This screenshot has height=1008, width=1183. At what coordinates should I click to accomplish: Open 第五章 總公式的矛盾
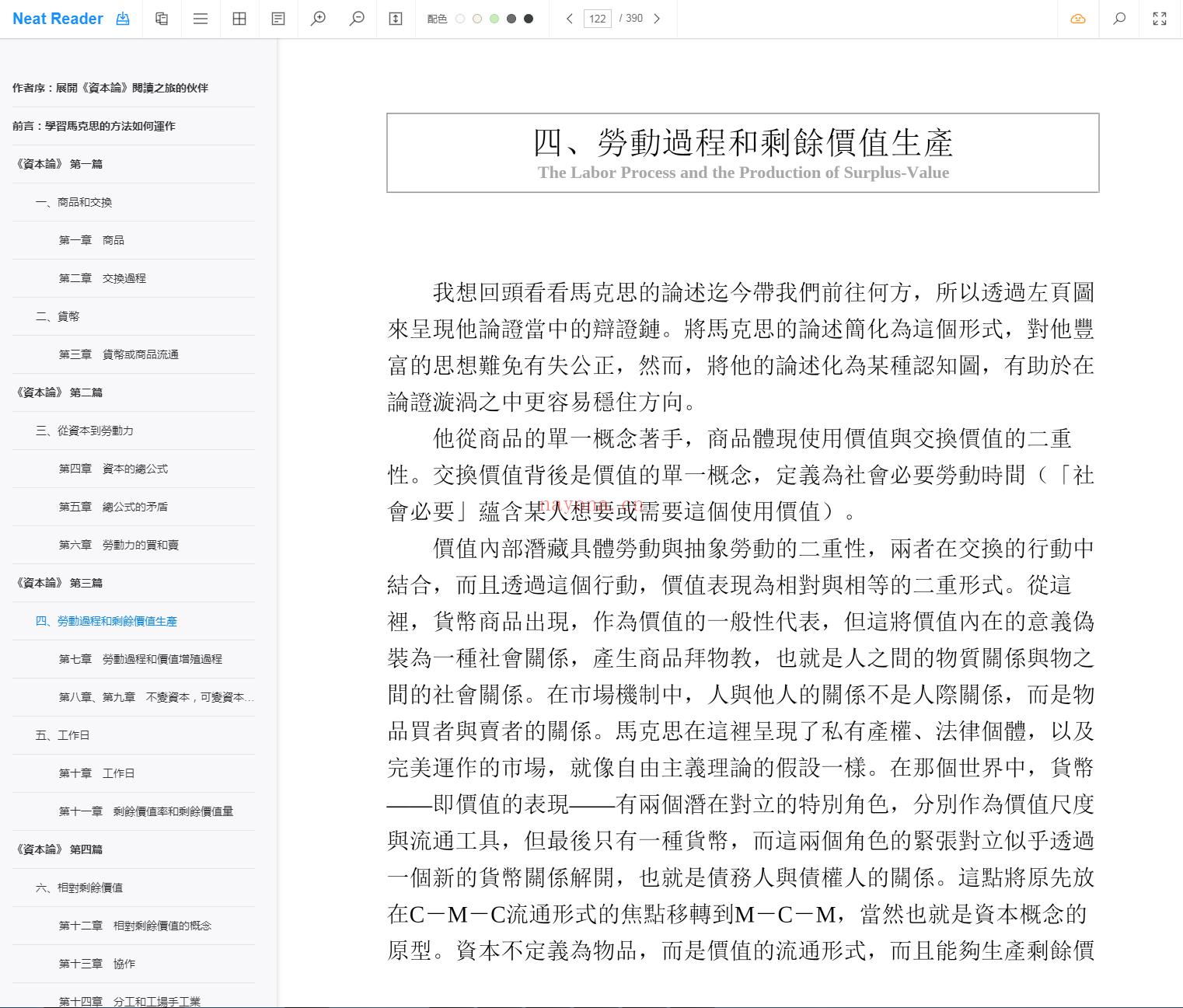click(113, 507)
